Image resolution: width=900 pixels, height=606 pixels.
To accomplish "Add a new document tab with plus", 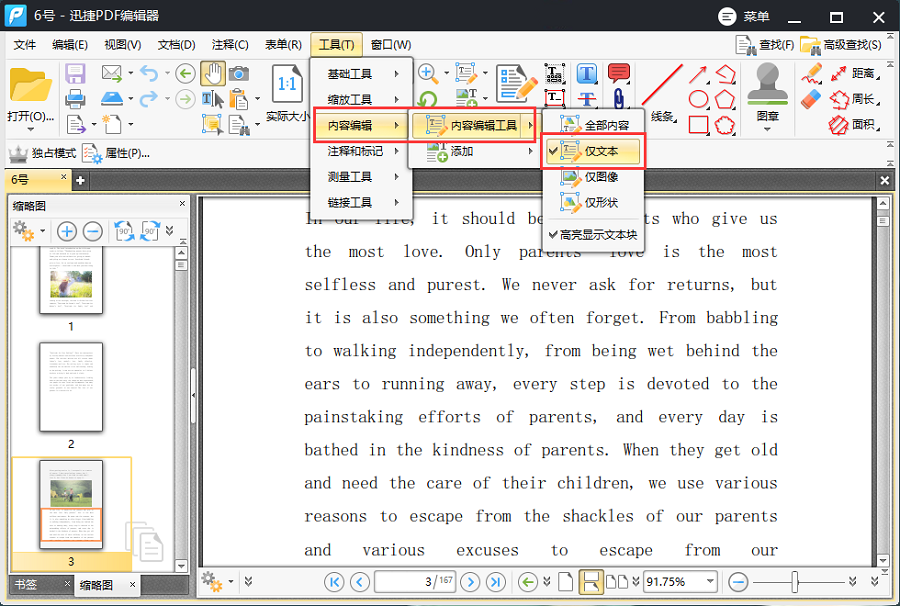I will pyautogui.click(x=80, y=180).
